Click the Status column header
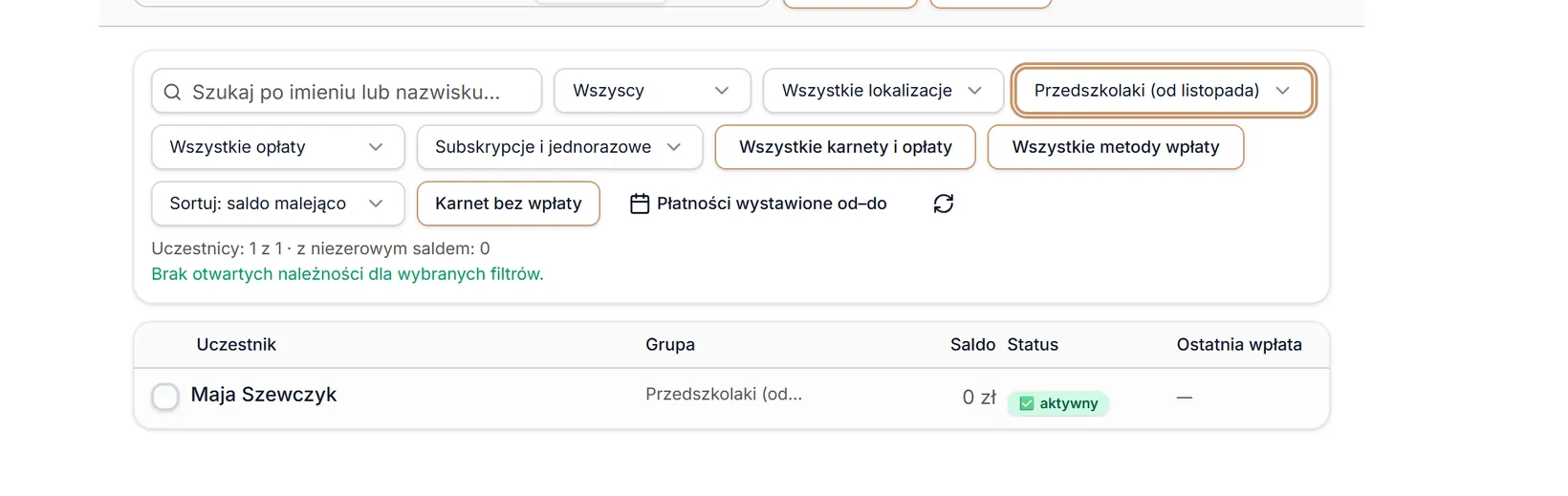The width and height of the screenshot is (1568, 496). [x=1033, y=345]
